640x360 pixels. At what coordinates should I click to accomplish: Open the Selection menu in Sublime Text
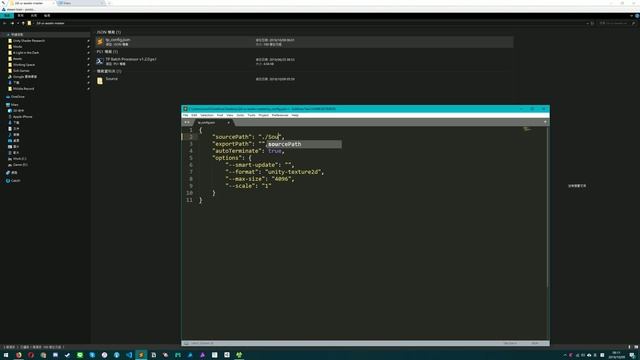pos(207,116)
